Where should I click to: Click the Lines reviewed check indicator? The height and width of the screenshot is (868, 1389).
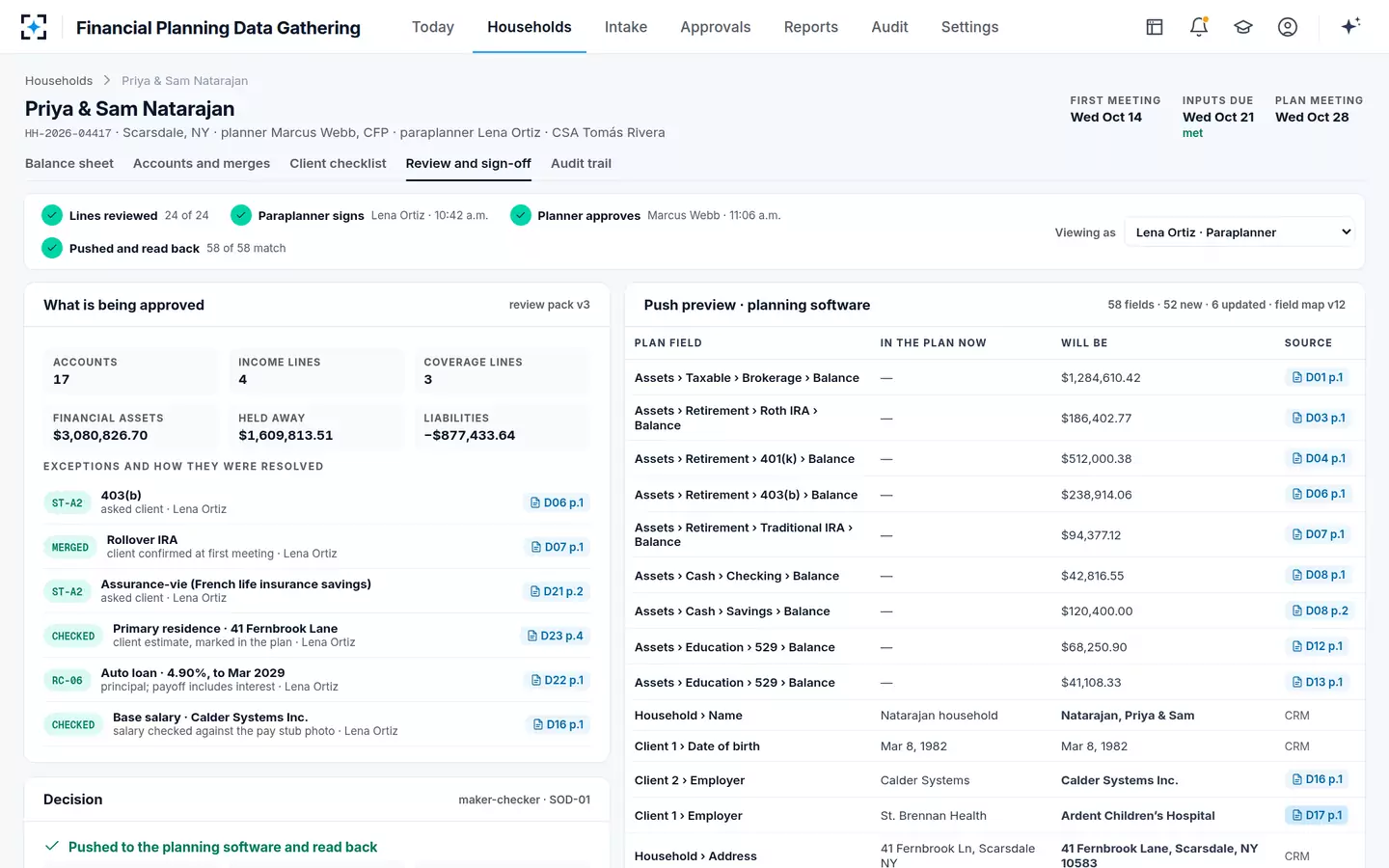[x=52, y=215]
